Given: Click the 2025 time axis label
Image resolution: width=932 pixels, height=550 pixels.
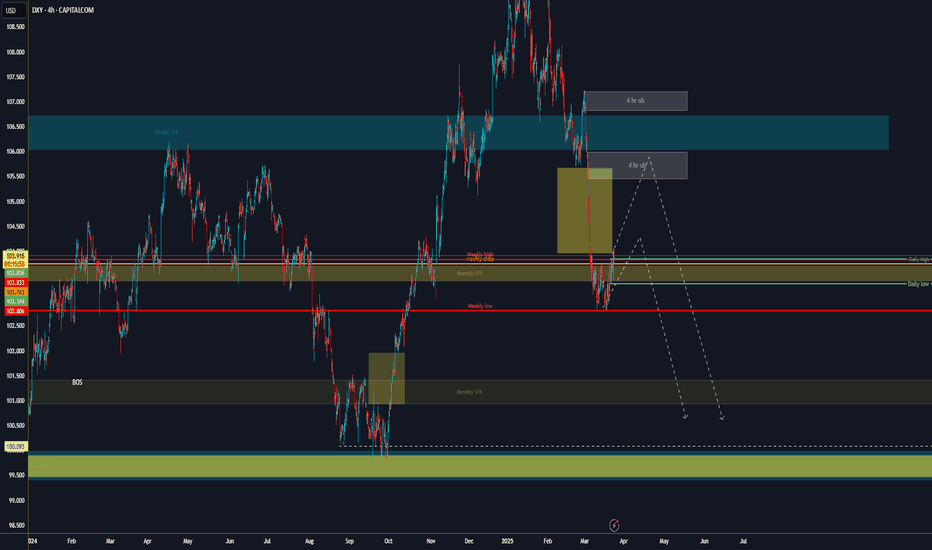Looking at the screenshot, I should click(507, 541).
